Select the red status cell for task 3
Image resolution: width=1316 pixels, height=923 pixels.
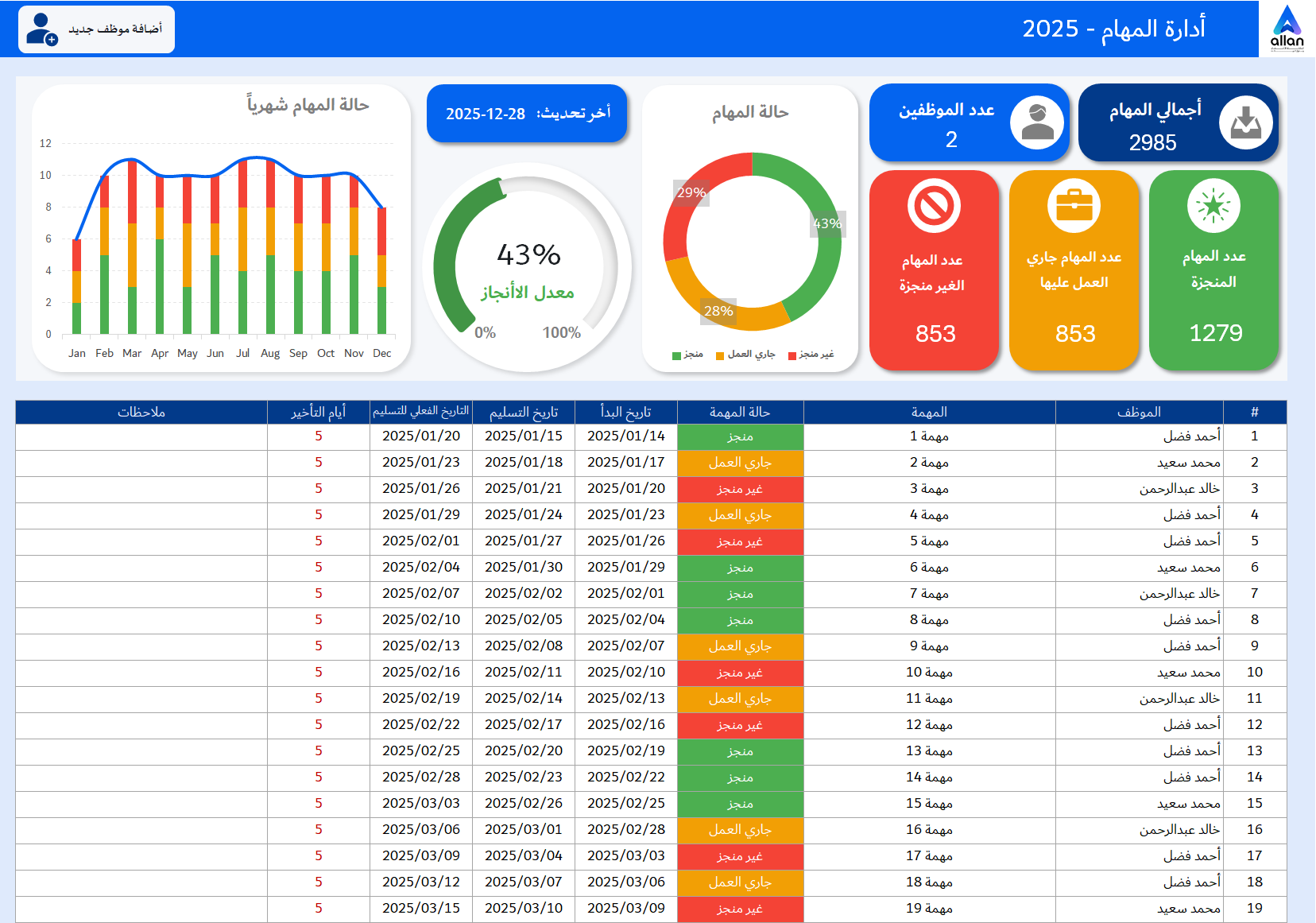(x=740, y=489)
